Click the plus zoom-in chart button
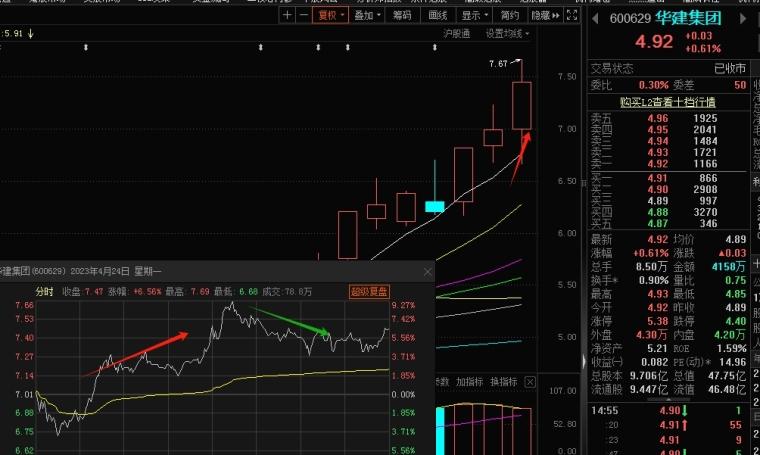The height and width of the screenshot is (455, 760). 288,16
